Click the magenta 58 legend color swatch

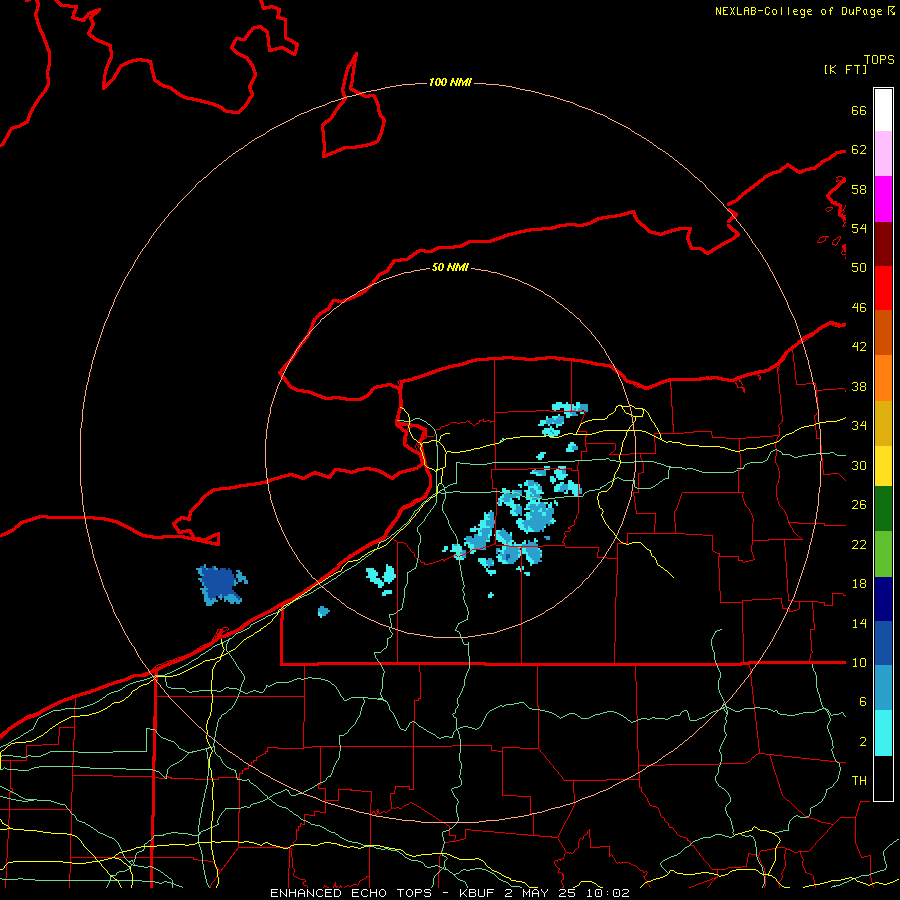click(x=883, y=199)
